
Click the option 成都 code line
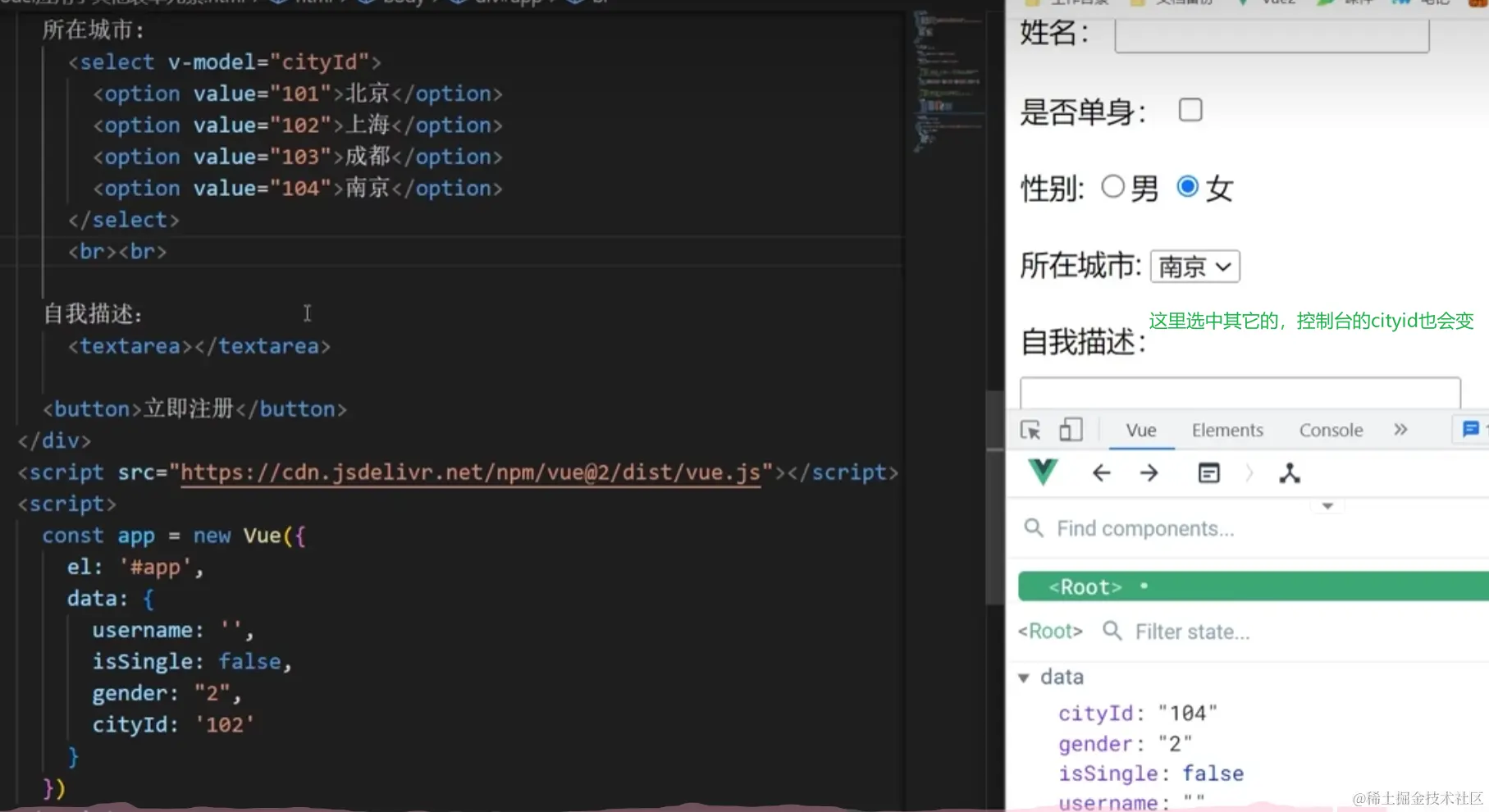298,156
